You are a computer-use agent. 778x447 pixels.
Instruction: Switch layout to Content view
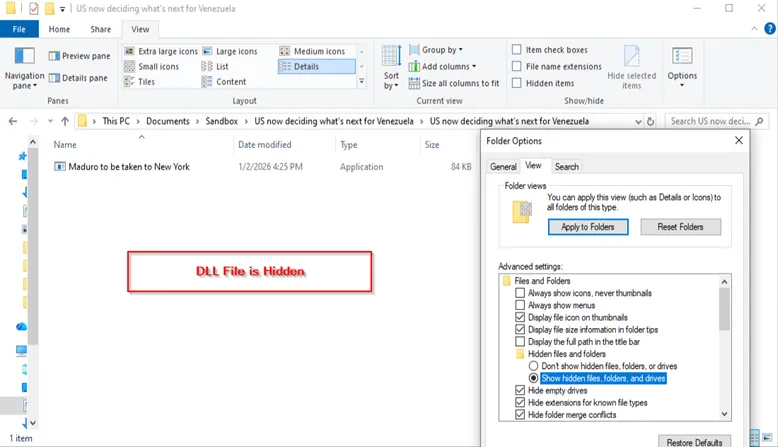point(224,82)
